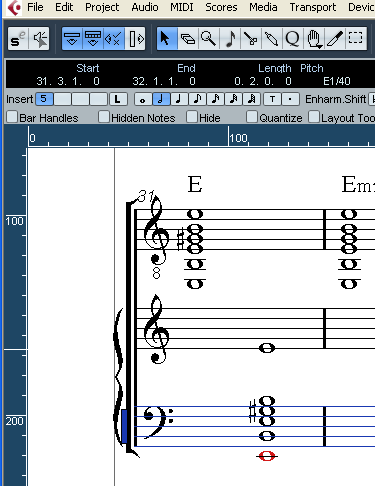Image resolution: width=375 pixels, height=486 pixels.
Task: Select the second Insert voice slot
Action: coord(62,99)
